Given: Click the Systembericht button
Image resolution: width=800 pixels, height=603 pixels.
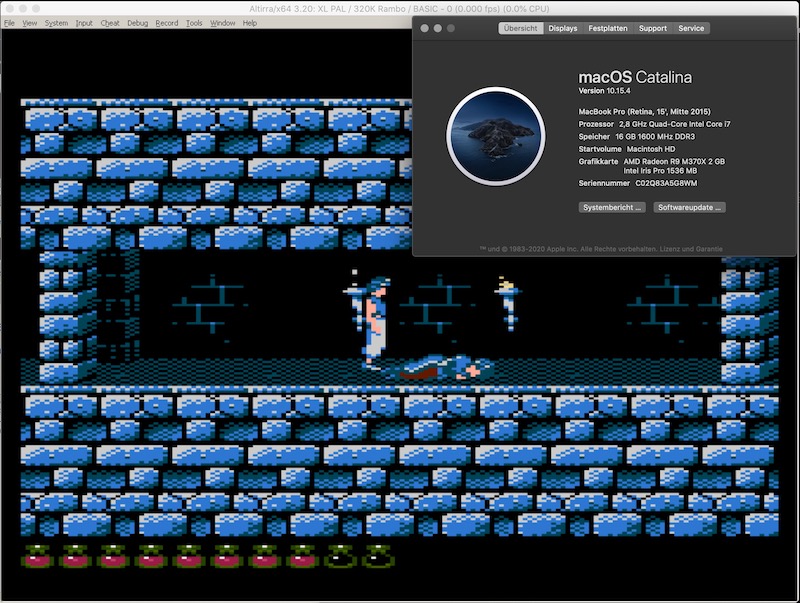Looking at the screenshot, I should 612,208.
